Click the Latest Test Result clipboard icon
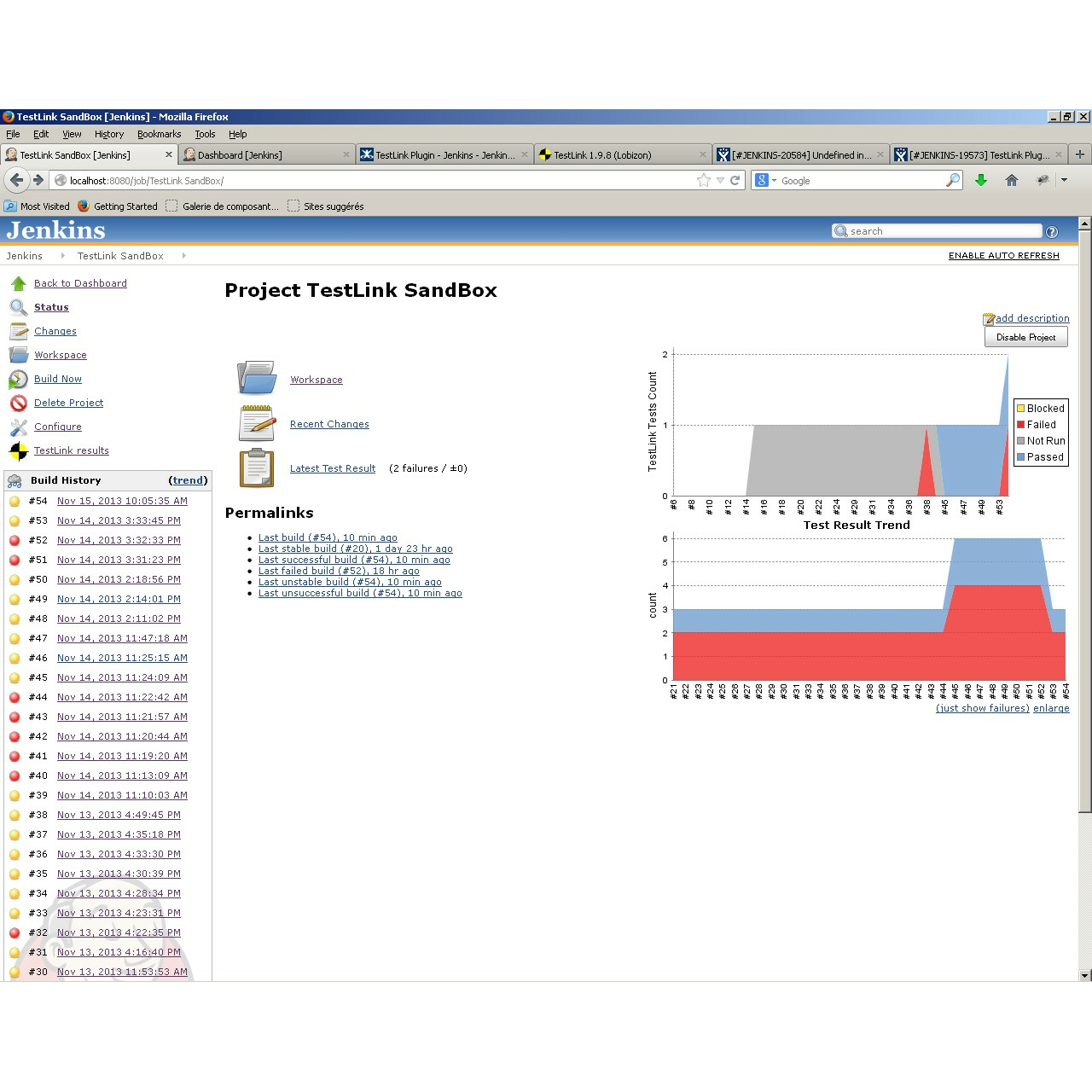The height and width of the screenshot is (1092, 1092). (256, 468)
